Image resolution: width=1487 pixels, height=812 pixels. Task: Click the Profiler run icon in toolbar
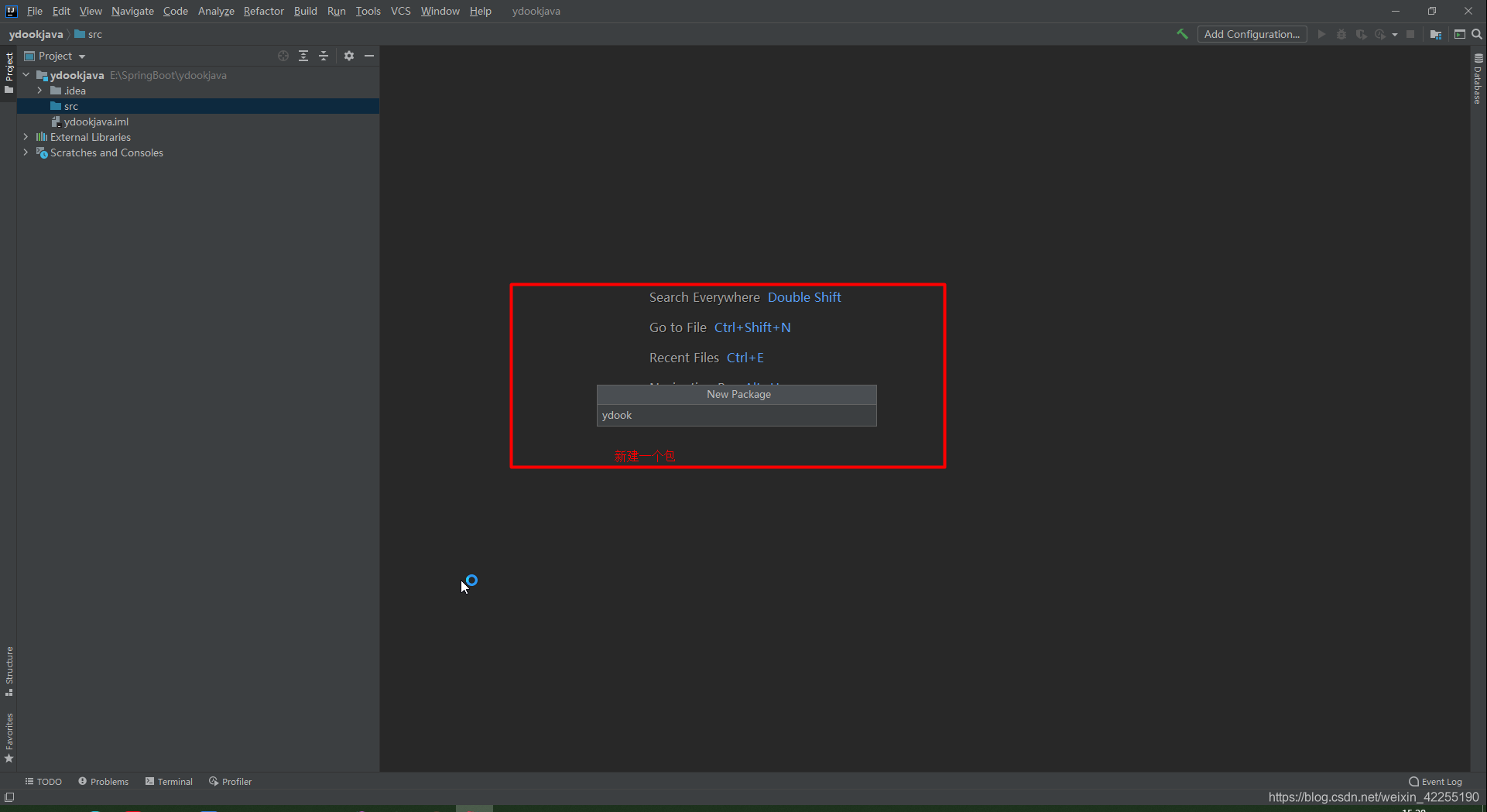click(1380, 34)
